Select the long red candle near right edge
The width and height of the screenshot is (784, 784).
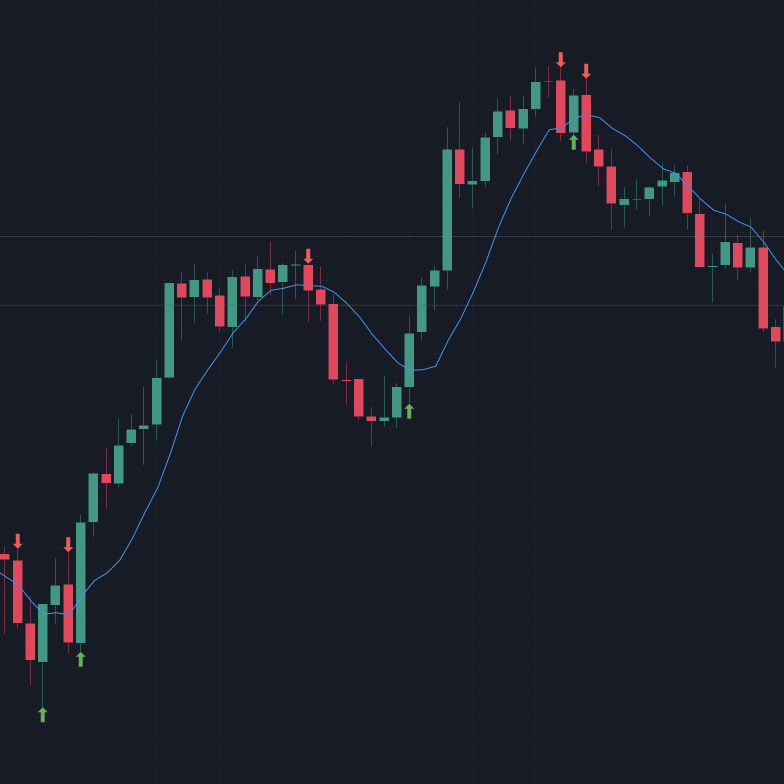pos(763,288)
